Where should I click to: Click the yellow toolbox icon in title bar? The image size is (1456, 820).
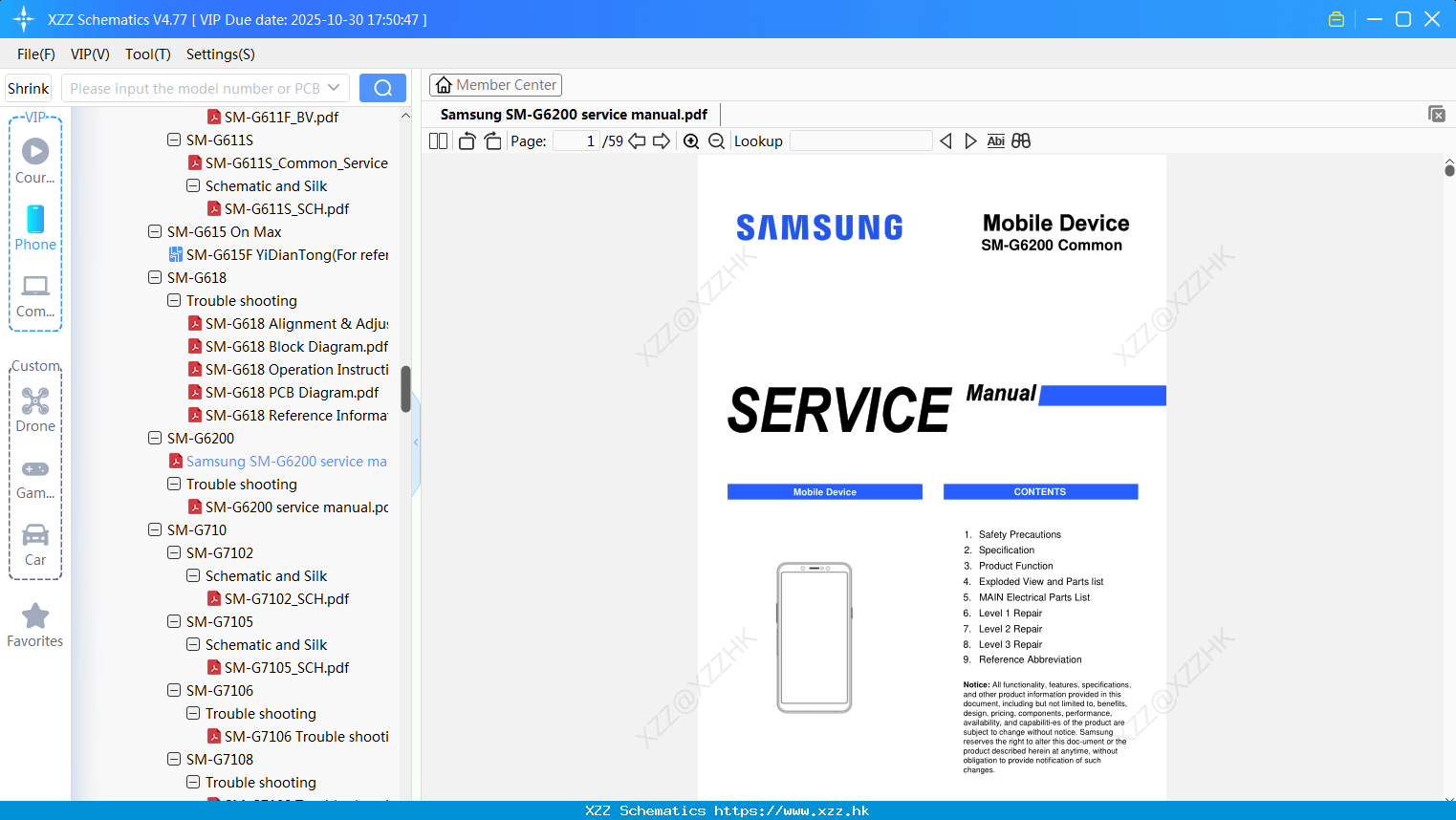pyautogui.click(x=1336, y=19)
